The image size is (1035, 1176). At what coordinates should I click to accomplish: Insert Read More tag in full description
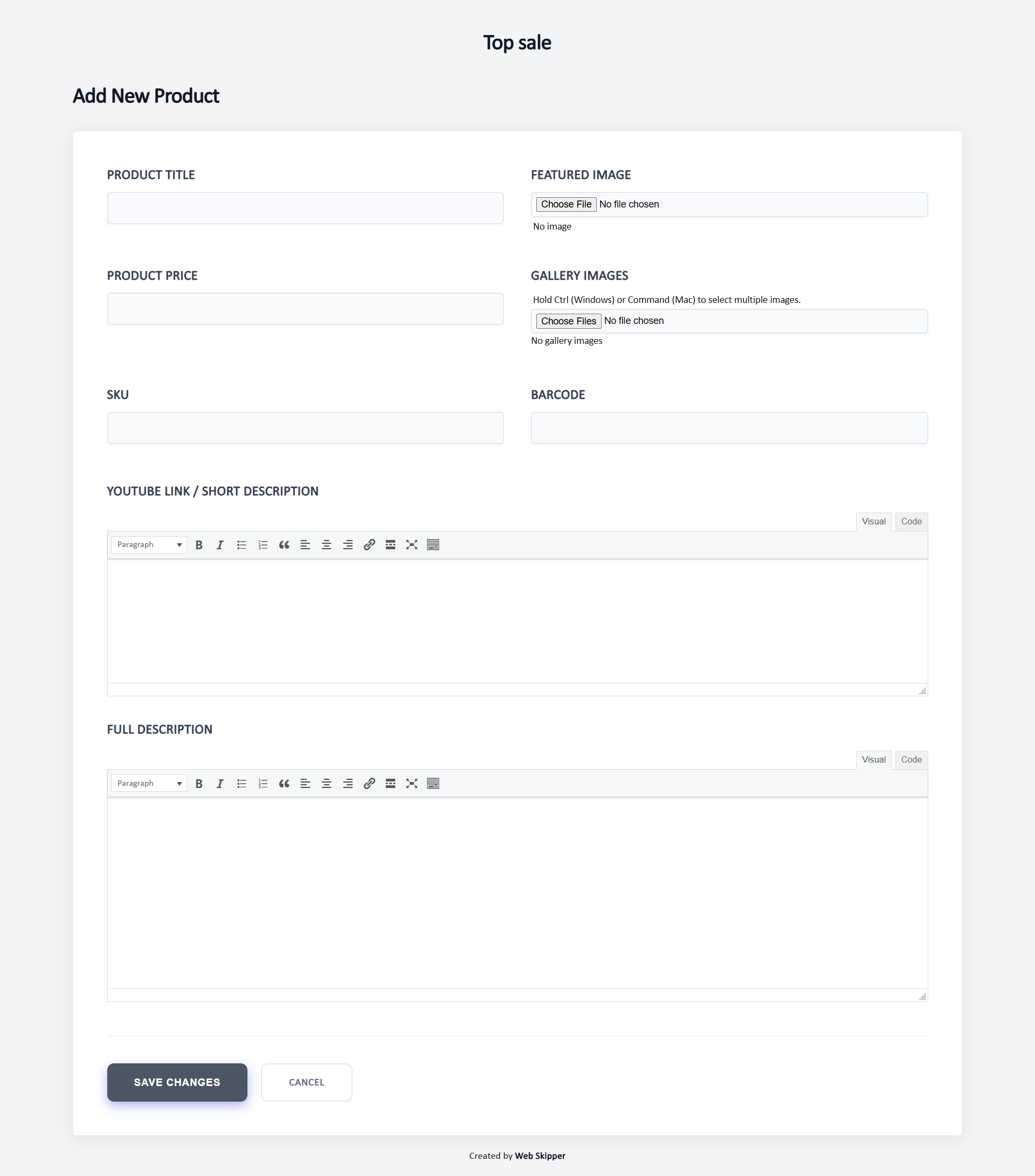click(x=390, y=783)
